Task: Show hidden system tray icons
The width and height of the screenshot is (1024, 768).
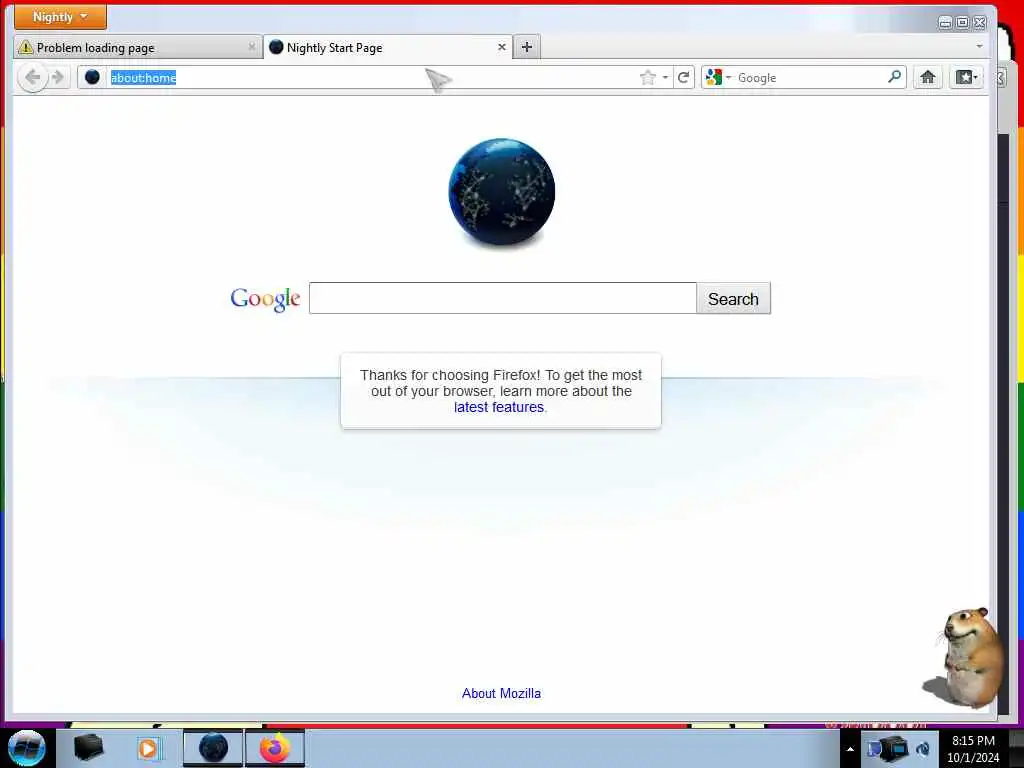Action: tap(850, 749)
